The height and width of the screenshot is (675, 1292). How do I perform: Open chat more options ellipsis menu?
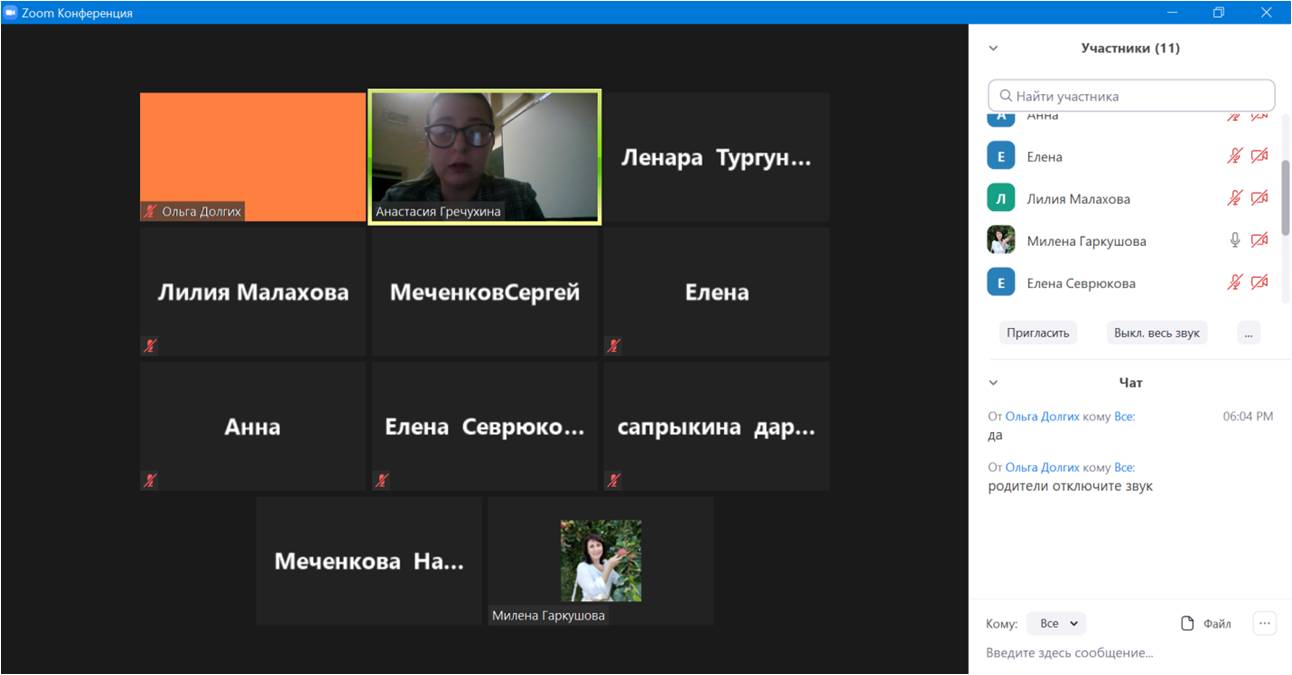coord(1265,623)
